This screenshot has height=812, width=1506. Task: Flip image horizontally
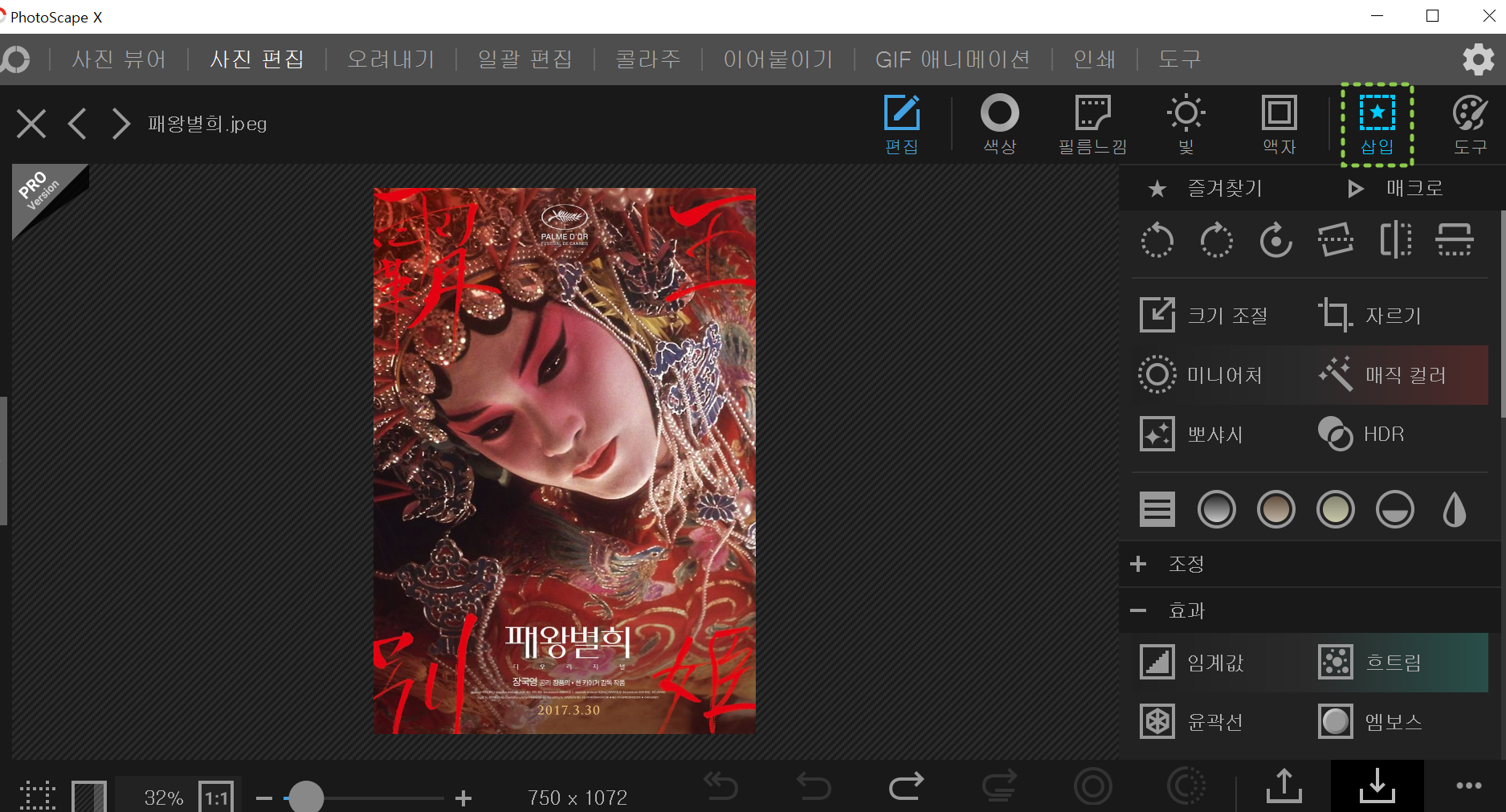click(x=1395, y=239)
